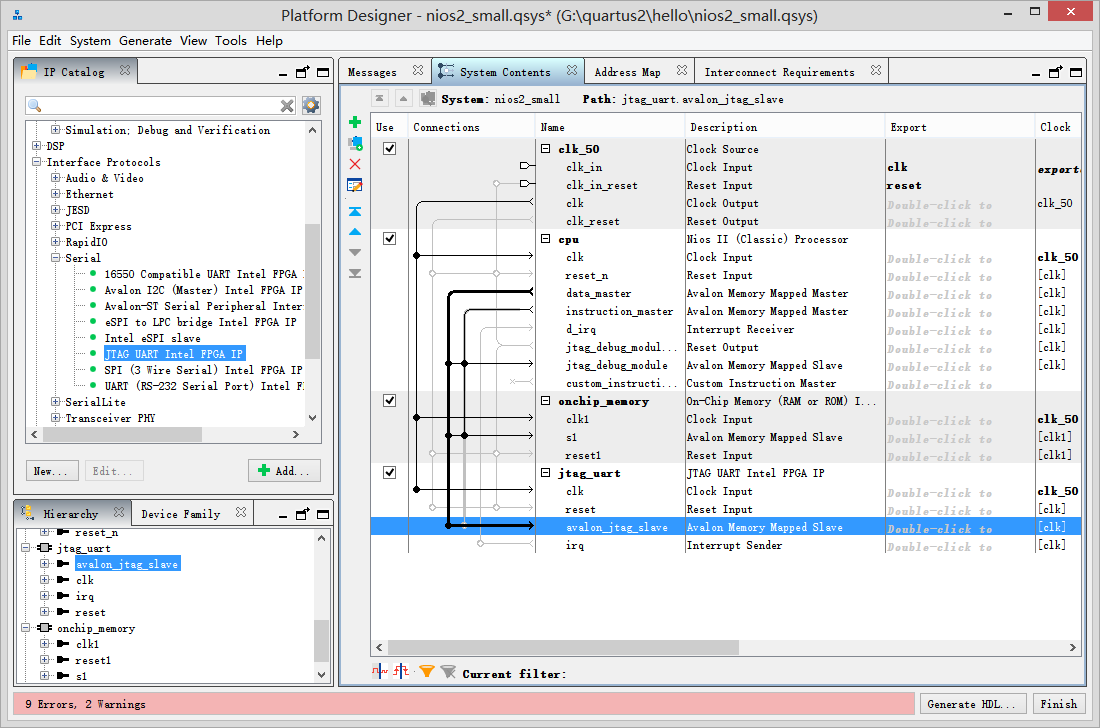Click the add subsystem icon below green plus
Screen dimensions: 1100x728
pos(355,143)
